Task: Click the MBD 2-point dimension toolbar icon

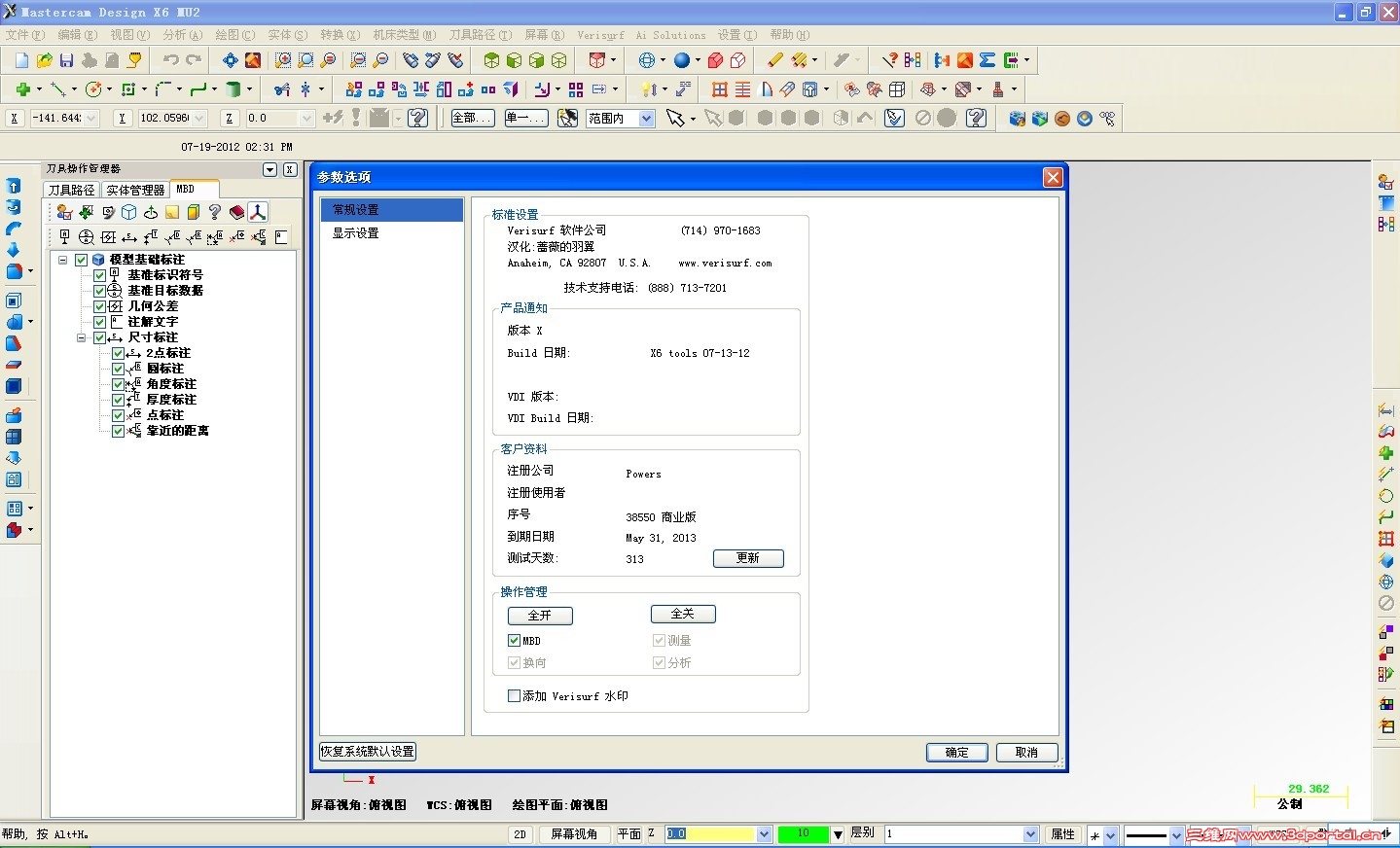Action: (x=129, y=236)
